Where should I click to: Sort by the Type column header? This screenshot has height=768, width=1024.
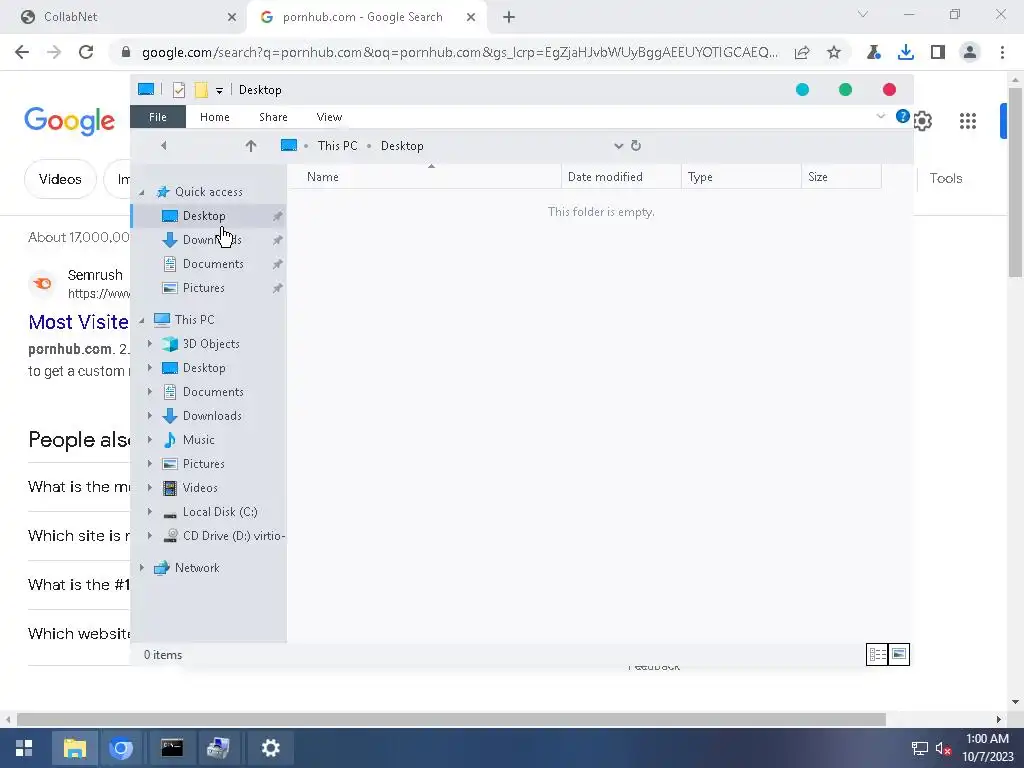point(741,177)
